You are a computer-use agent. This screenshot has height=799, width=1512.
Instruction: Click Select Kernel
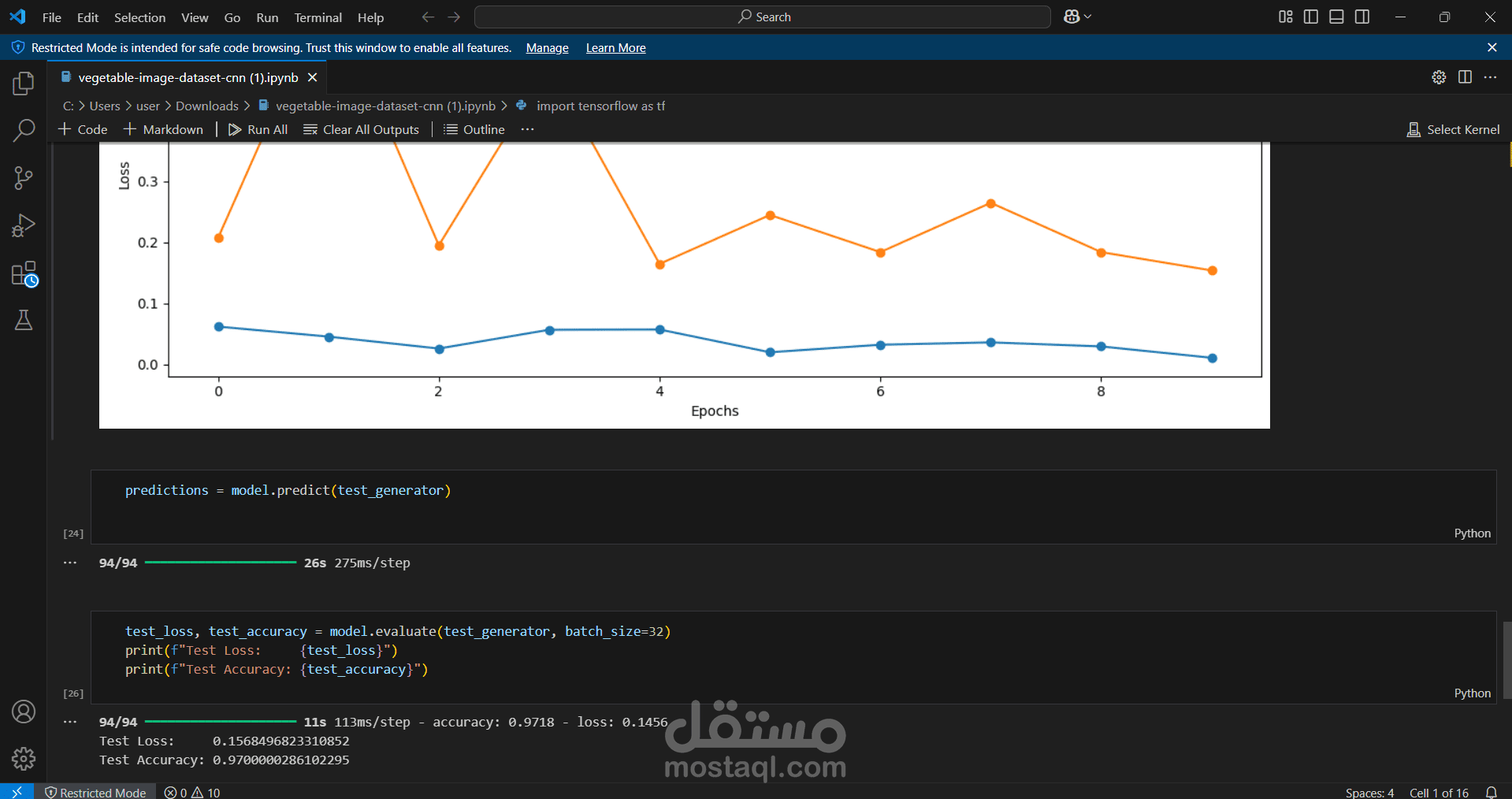(1454, 129)
